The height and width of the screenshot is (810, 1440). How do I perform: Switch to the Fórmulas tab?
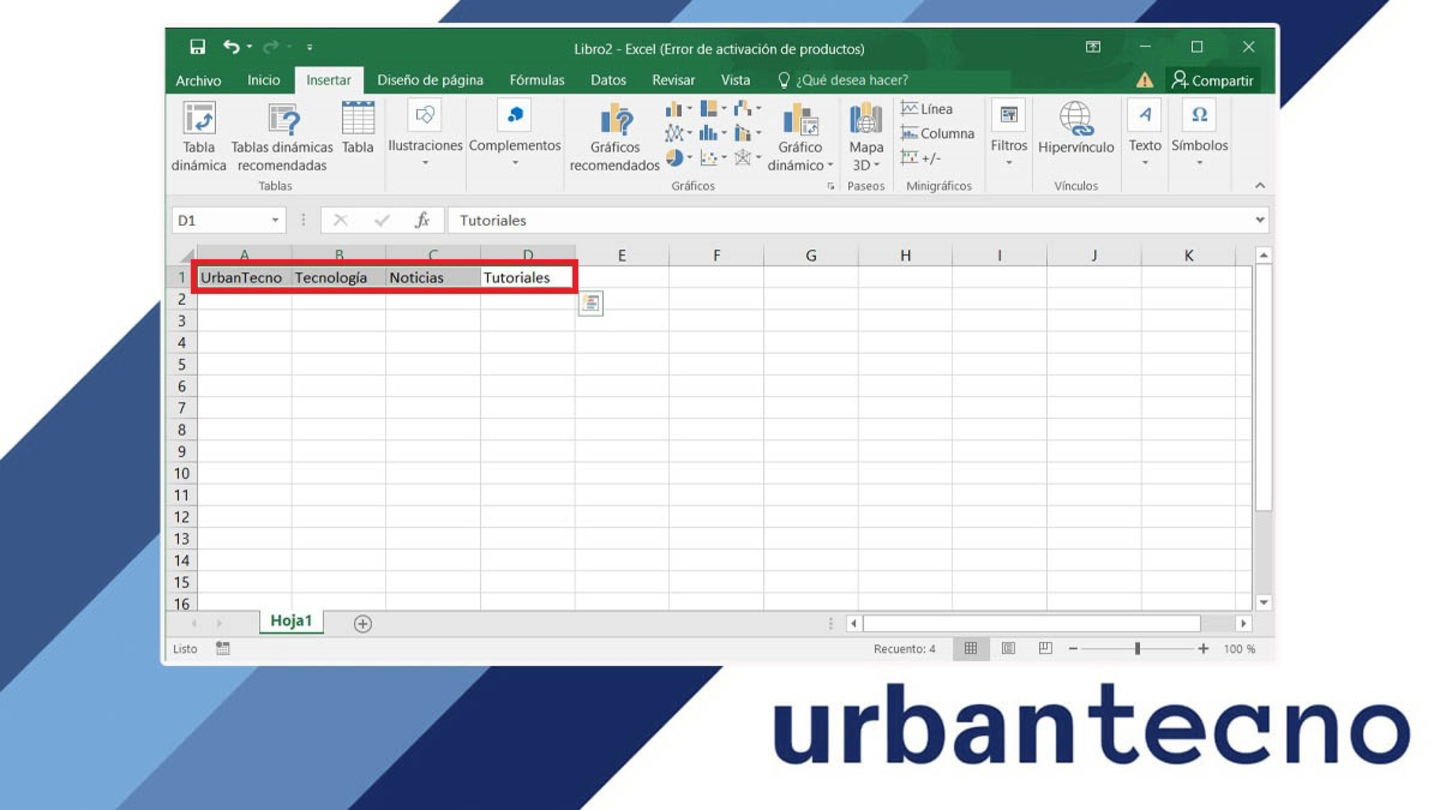(x=537, y=80)
